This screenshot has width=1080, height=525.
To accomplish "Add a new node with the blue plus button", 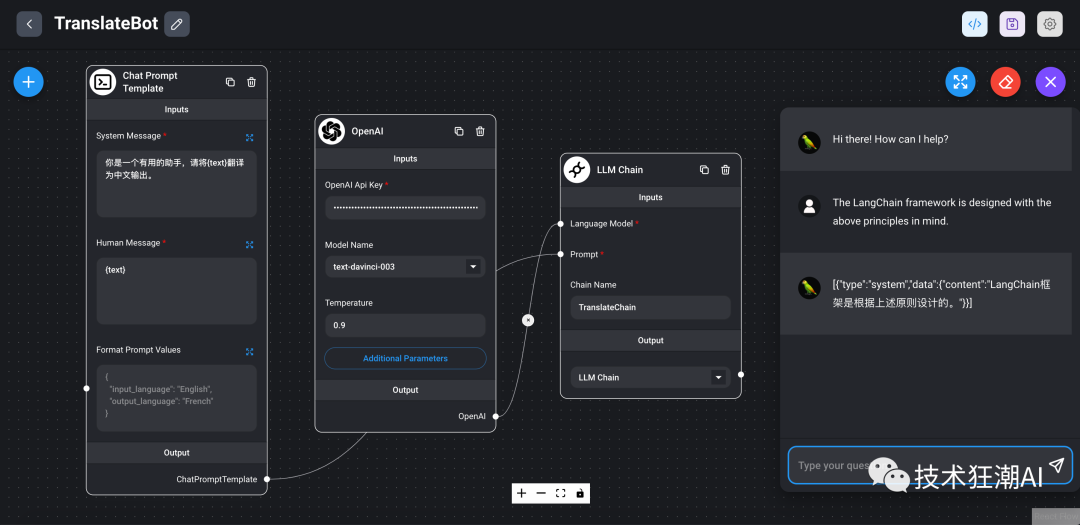I will point(28,82).
